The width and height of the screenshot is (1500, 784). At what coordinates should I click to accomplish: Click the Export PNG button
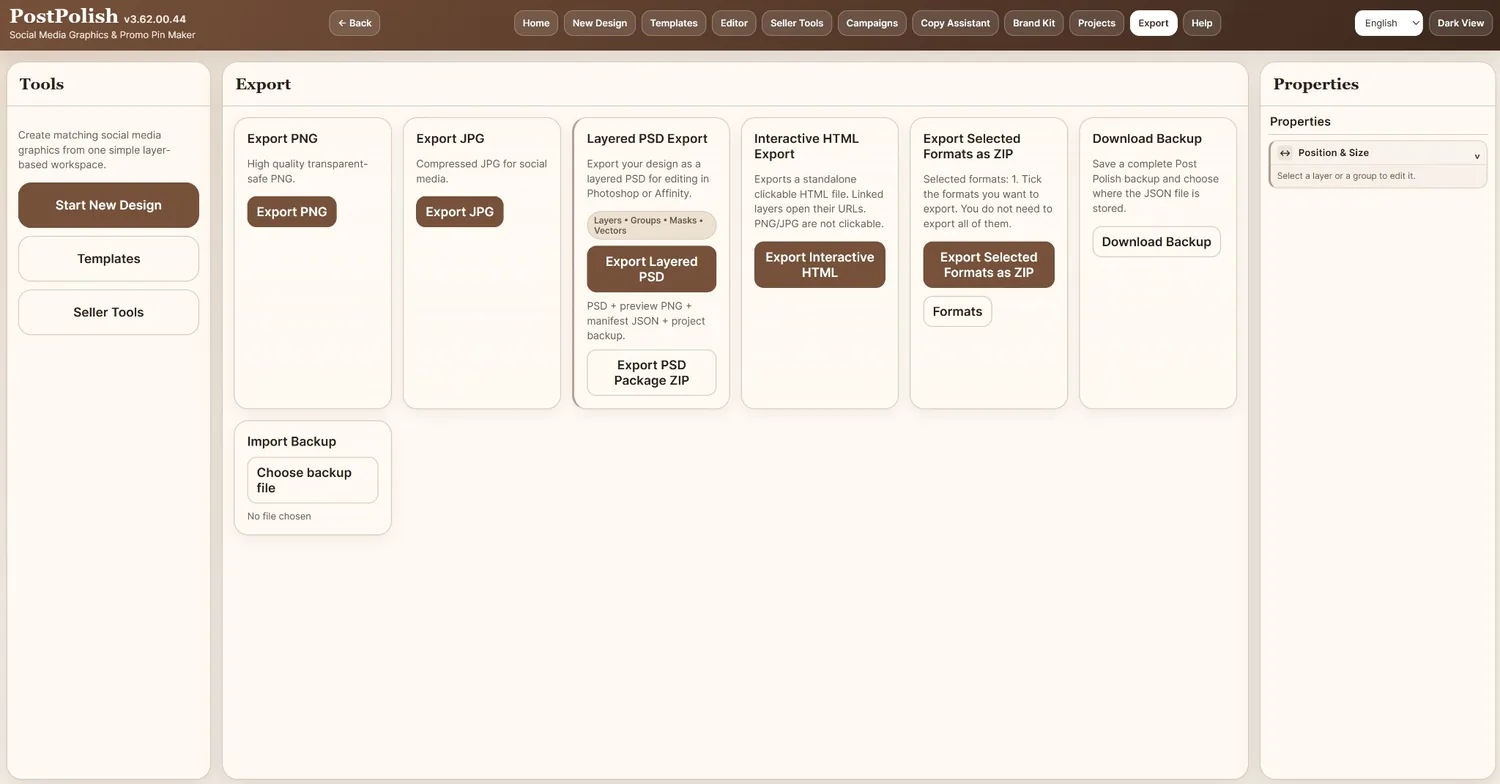coord(292,212)
